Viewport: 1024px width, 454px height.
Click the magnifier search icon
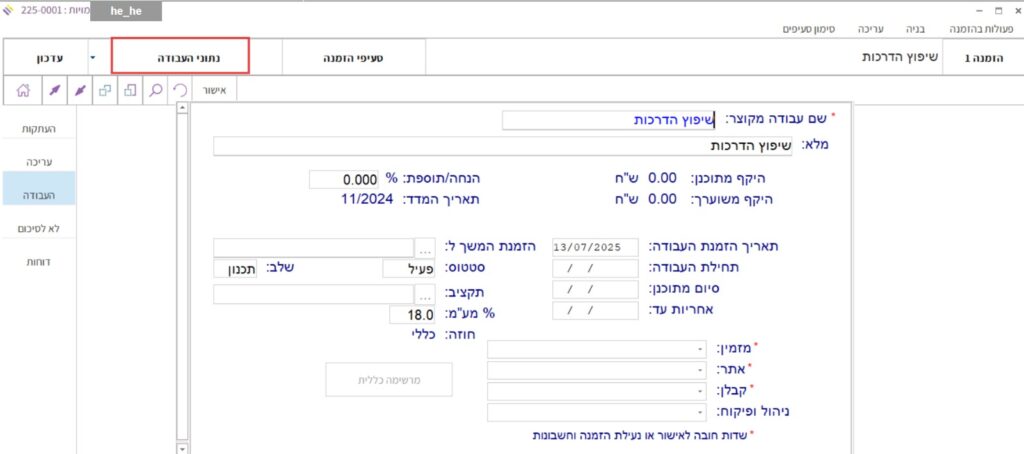[156, 90]
